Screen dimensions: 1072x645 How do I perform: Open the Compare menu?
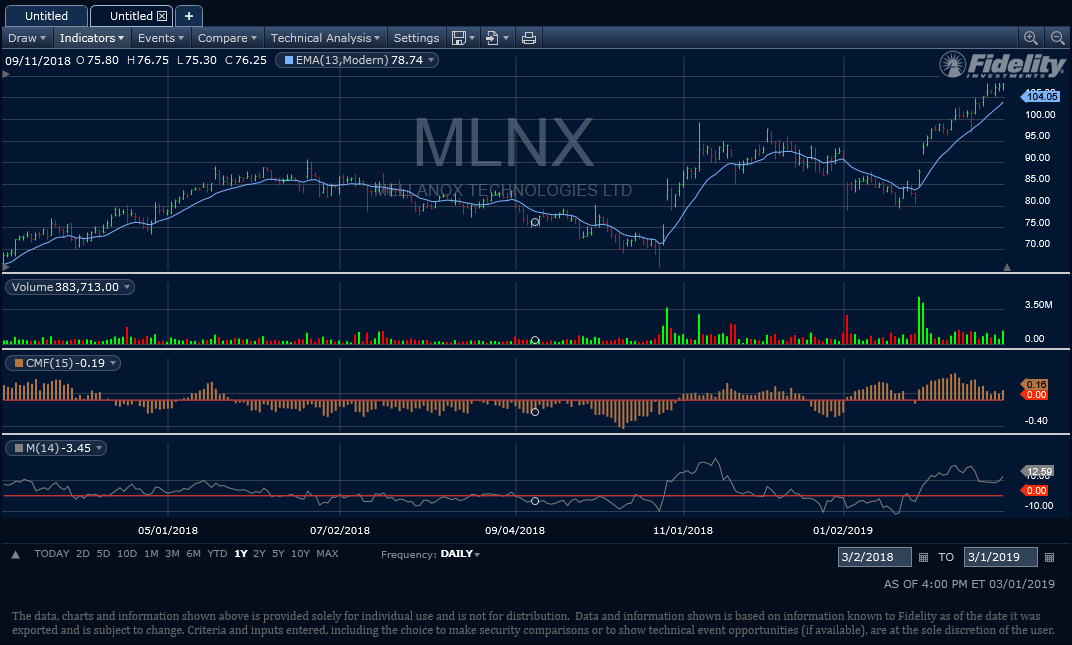227,38
